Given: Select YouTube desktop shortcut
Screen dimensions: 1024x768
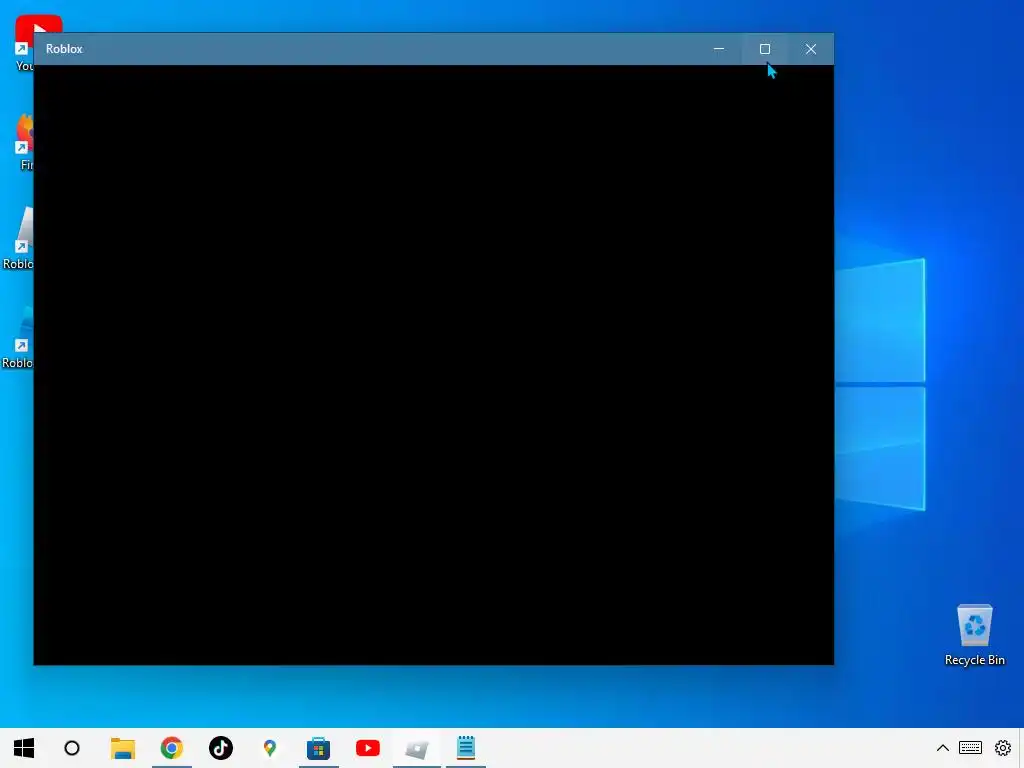Looking at the screenshot, I should tap(23, 42).
